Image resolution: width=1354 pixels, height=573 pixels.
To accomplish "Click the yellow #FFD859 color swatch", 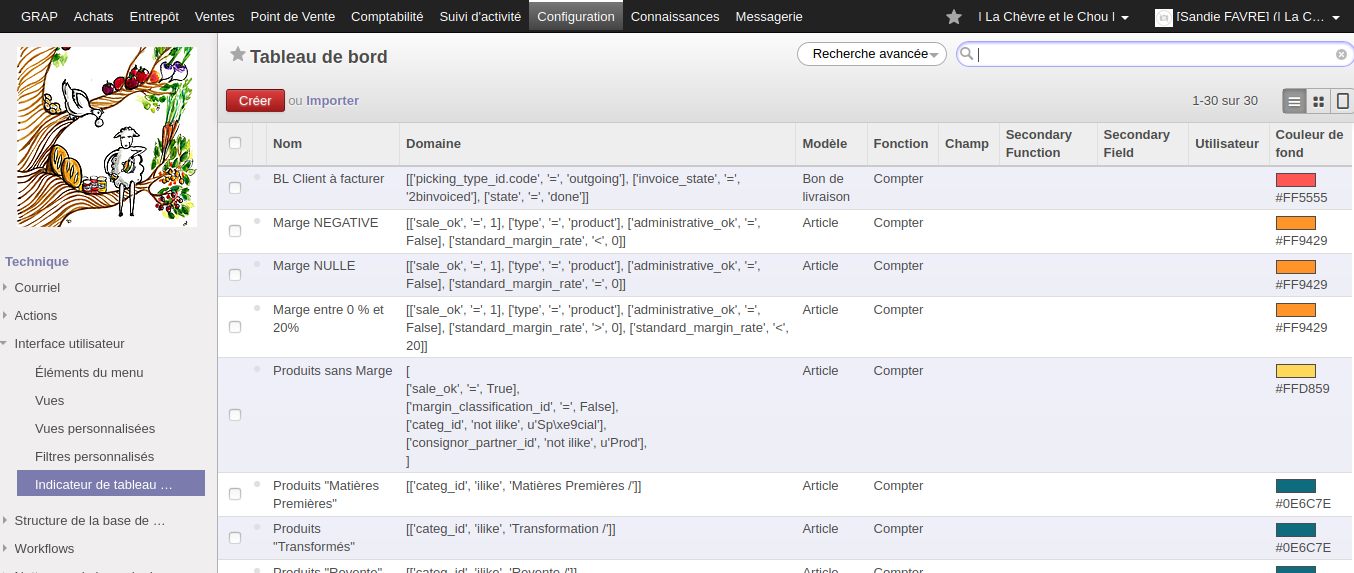I will 1295,371.
